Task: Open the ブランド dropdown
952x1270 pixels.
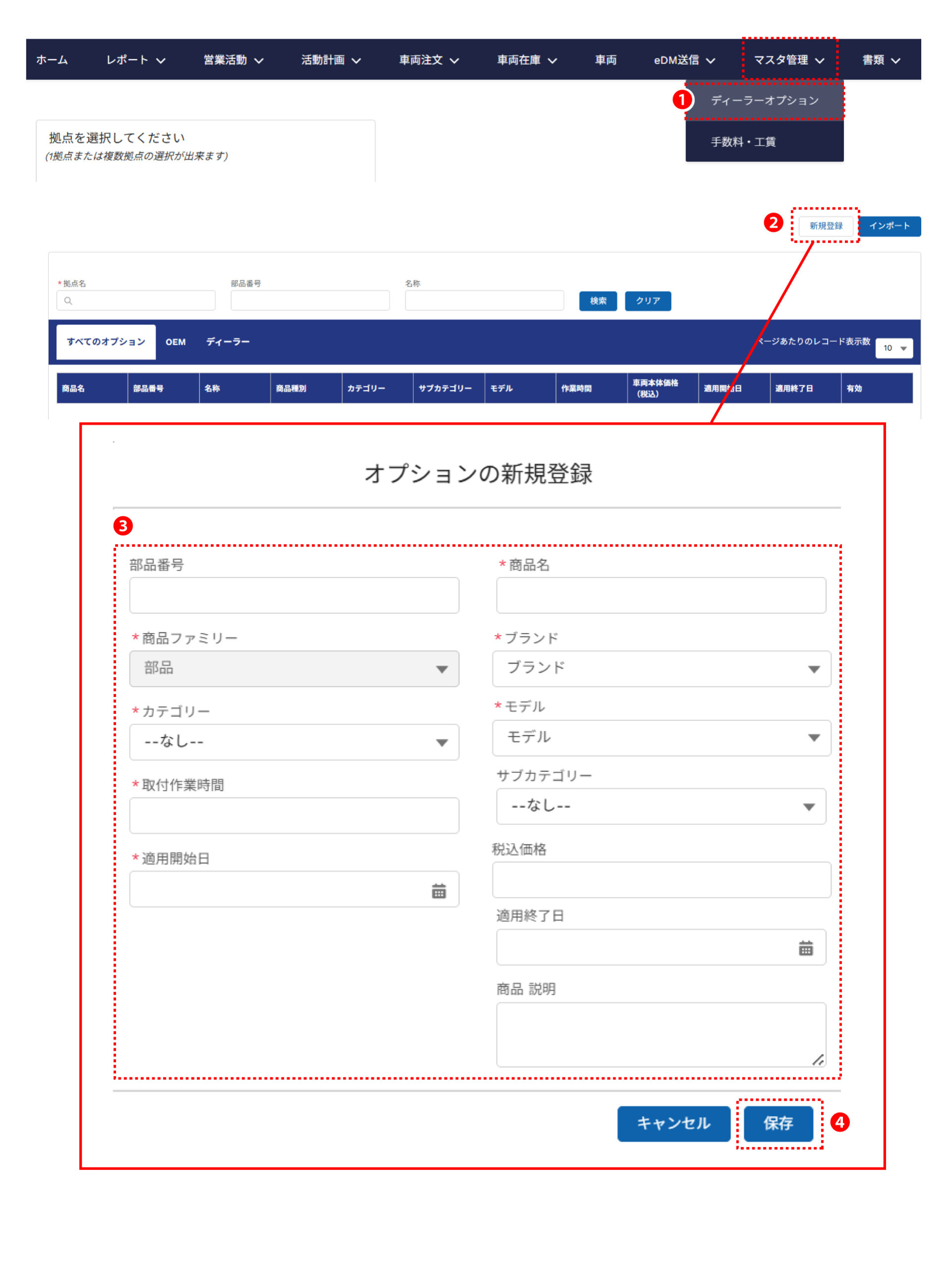Action: click(660, 669)
